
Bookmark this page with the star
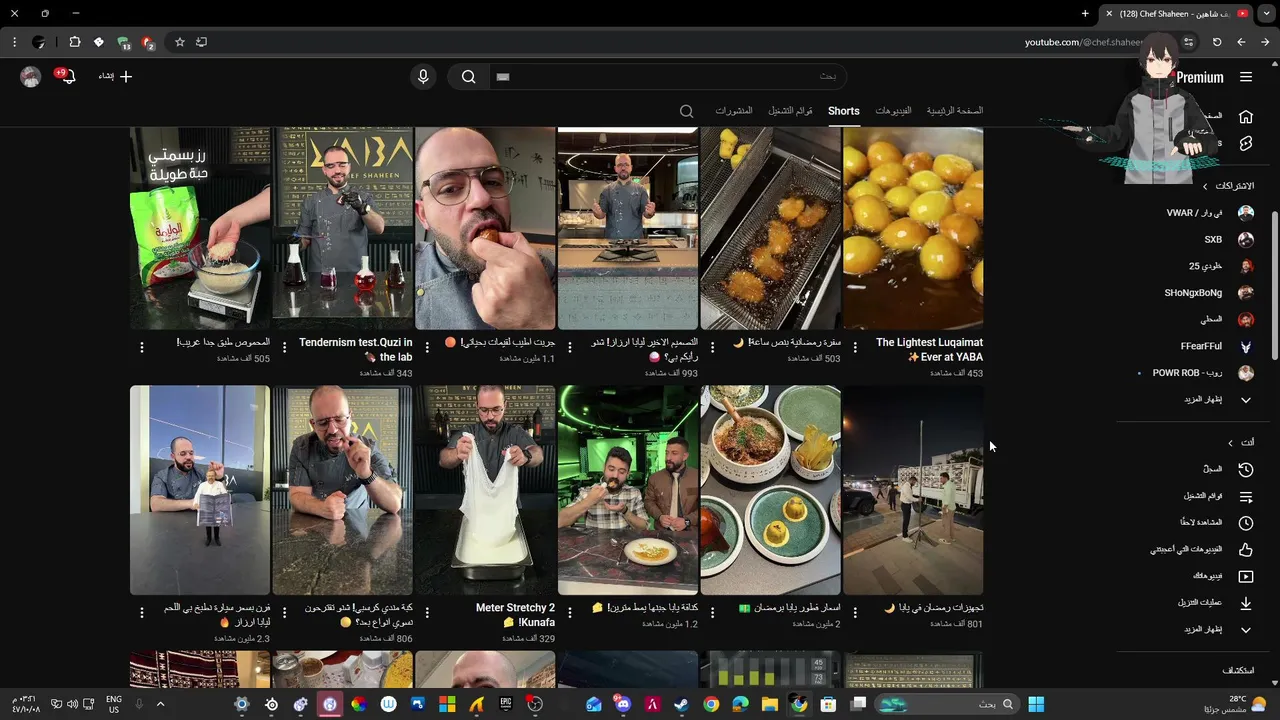[x=180, y=42]
